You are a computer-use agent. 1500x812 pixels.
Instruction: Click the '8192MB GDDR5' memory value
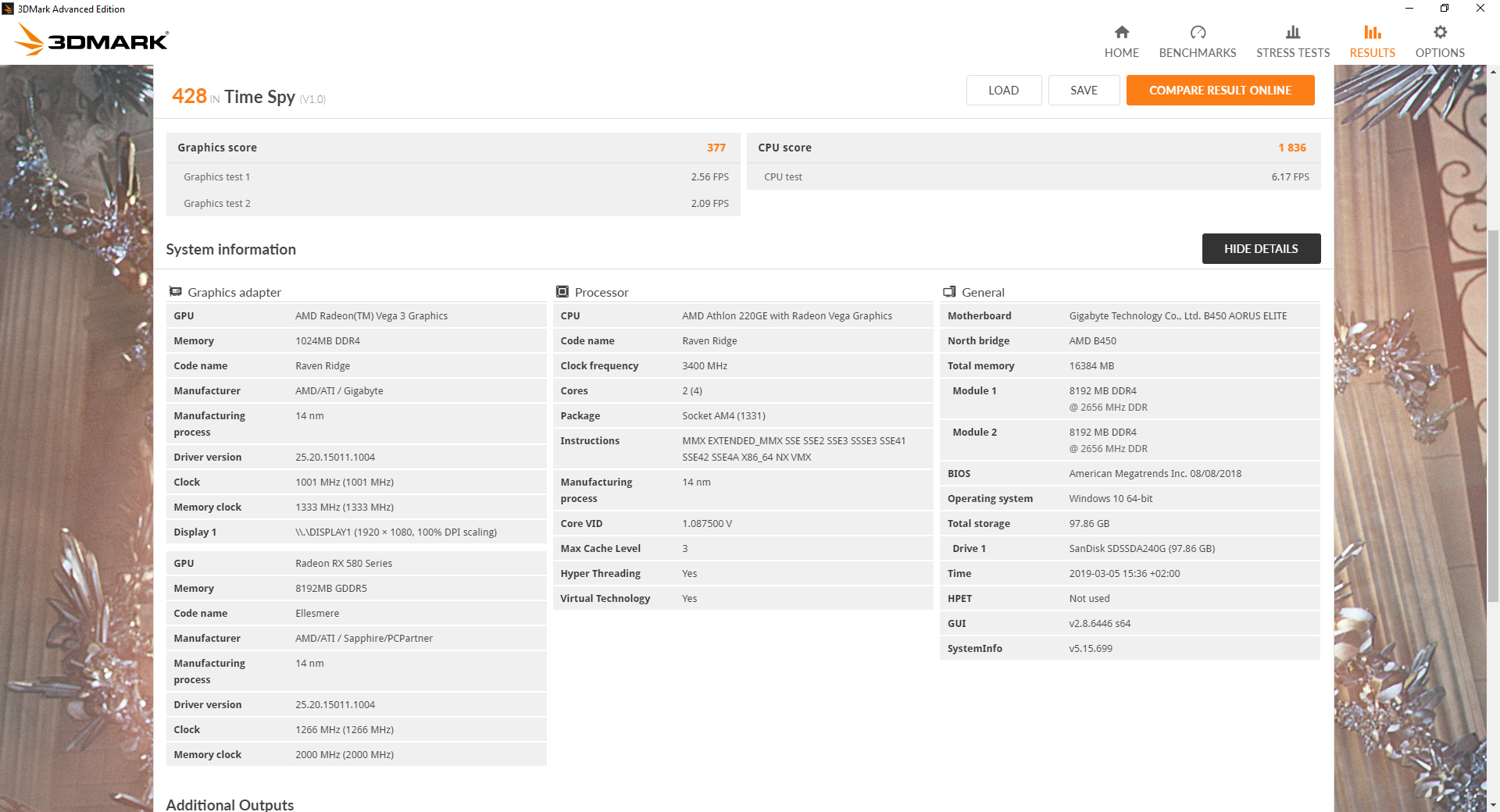(x=331, y=589)
